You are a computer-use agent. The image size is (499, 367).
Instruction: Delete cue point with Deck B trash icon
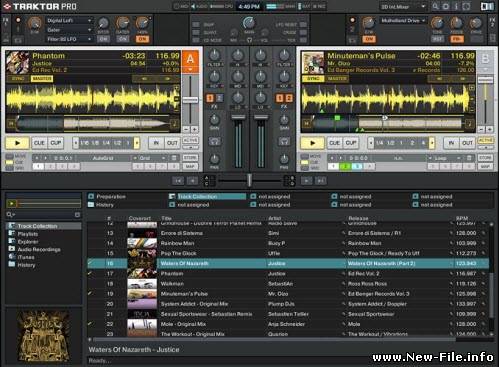coord(469,158)
